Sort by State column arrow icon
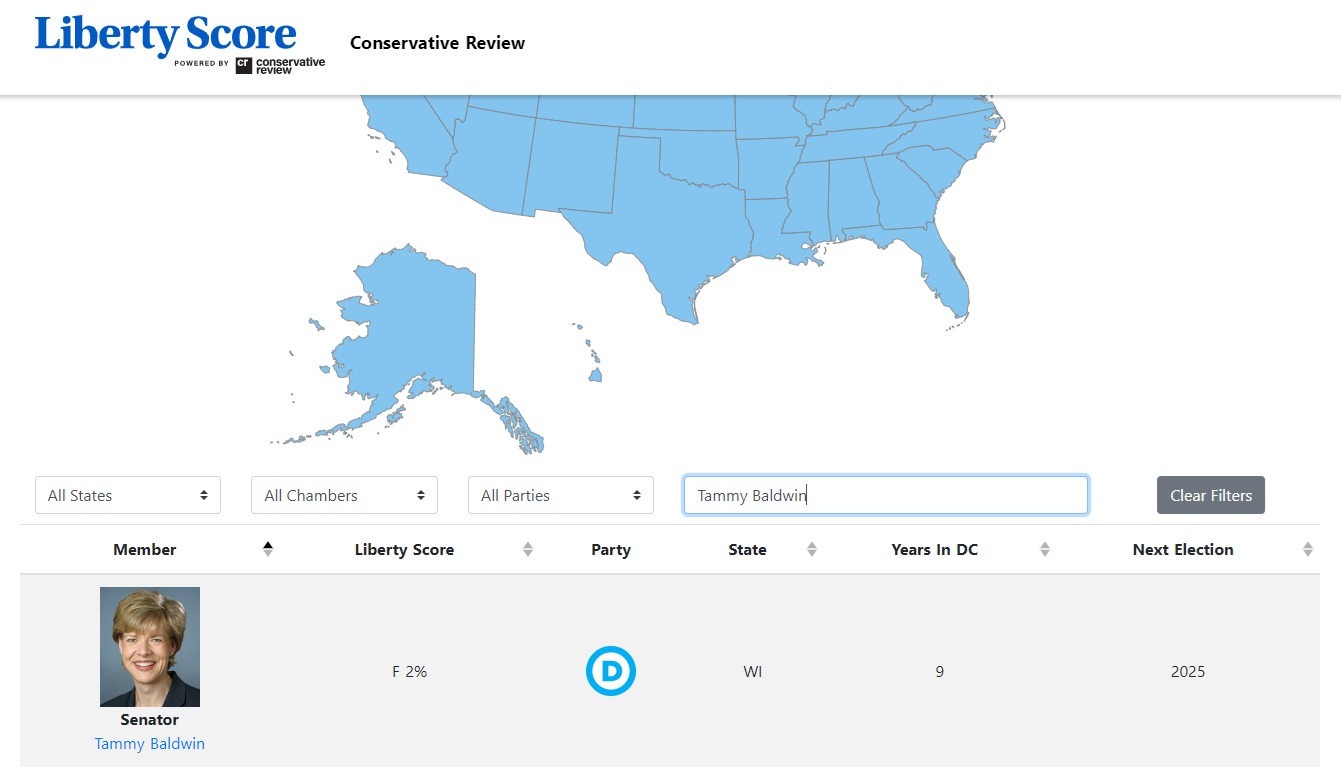 pos(812,549)
